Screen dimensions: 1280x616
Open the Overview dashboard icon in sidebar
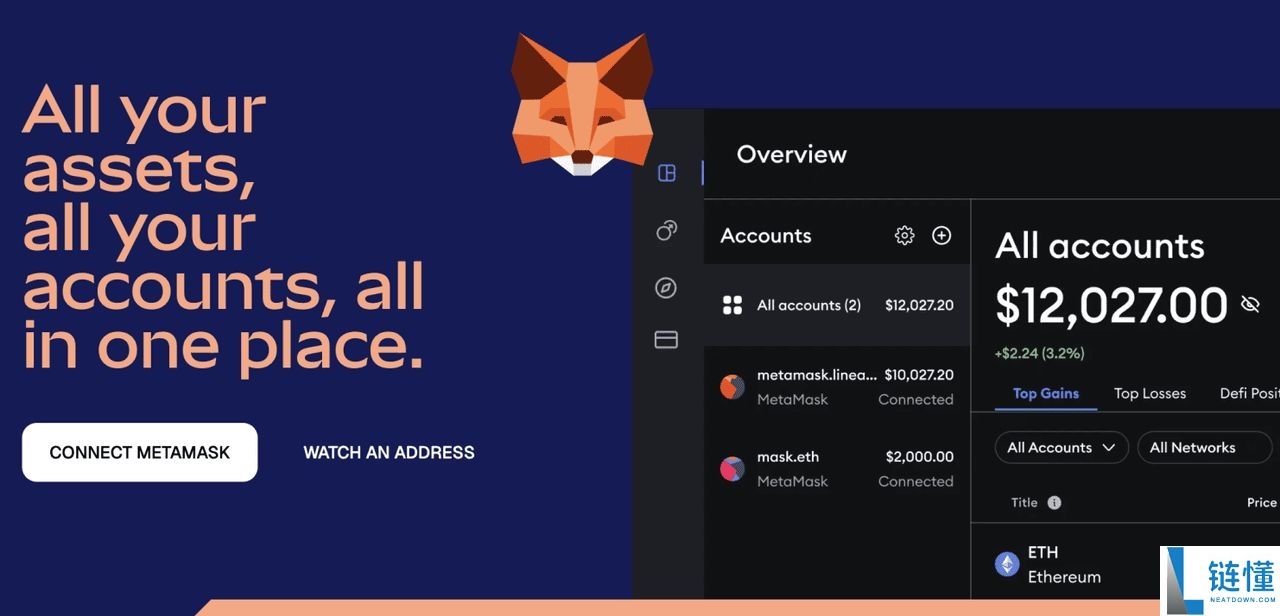coord(666,173)
